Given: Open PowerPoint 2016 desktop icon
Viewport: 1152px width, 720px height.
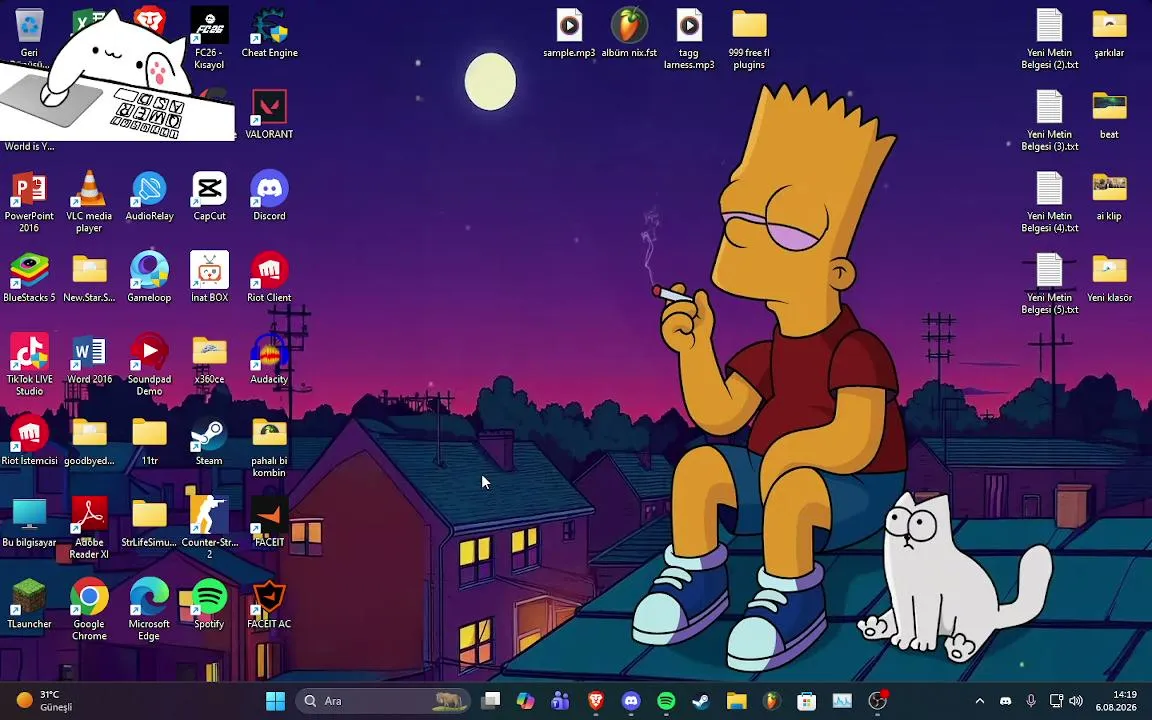Looking at the screenshot, I should tap(29, 202).
